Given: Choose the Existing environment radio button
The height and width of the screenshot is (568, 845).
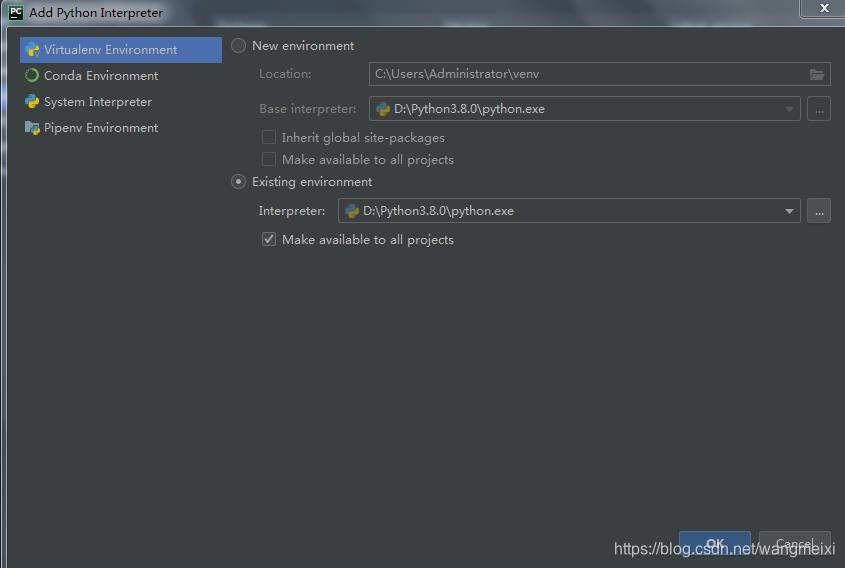Looking at the screenshot, I should pos(238,182).
